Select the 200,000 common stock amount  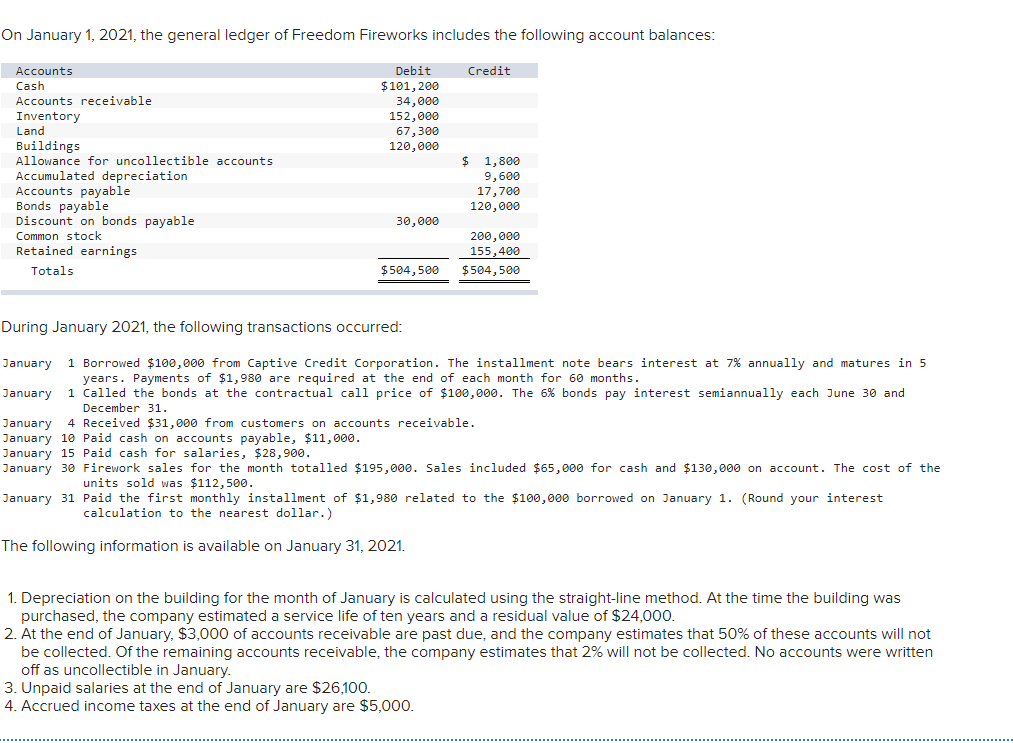click(495, 236)
